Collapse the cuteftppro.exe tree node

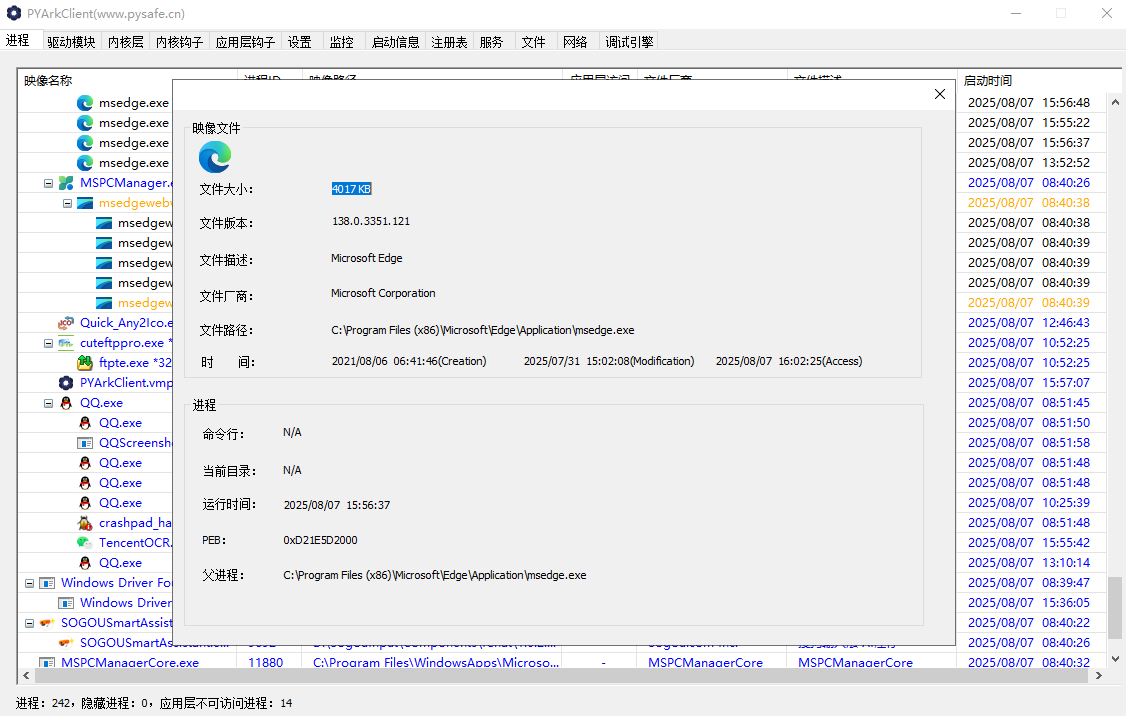pos(48,343)
